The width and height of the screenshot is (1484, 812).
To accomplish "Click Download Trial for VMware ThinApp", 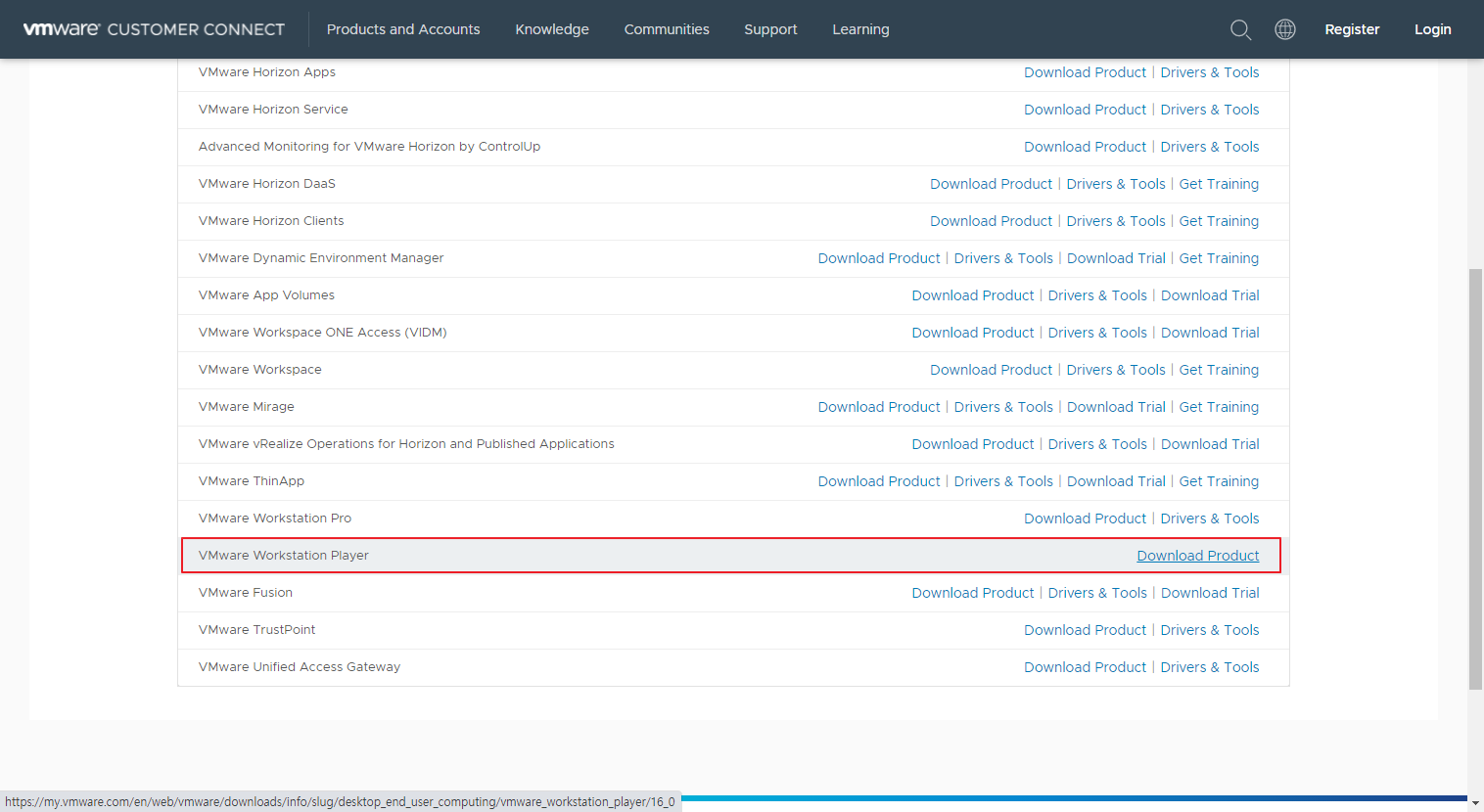I will [x=1116, y=481].
